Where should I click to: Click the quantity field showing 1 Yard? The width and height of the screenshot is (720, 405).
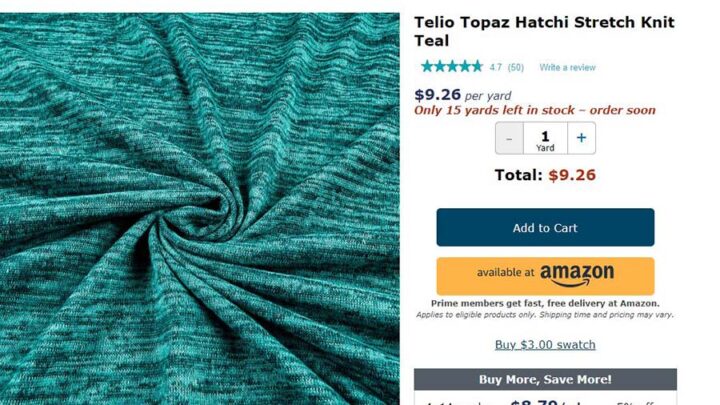[x=545, y=138]
